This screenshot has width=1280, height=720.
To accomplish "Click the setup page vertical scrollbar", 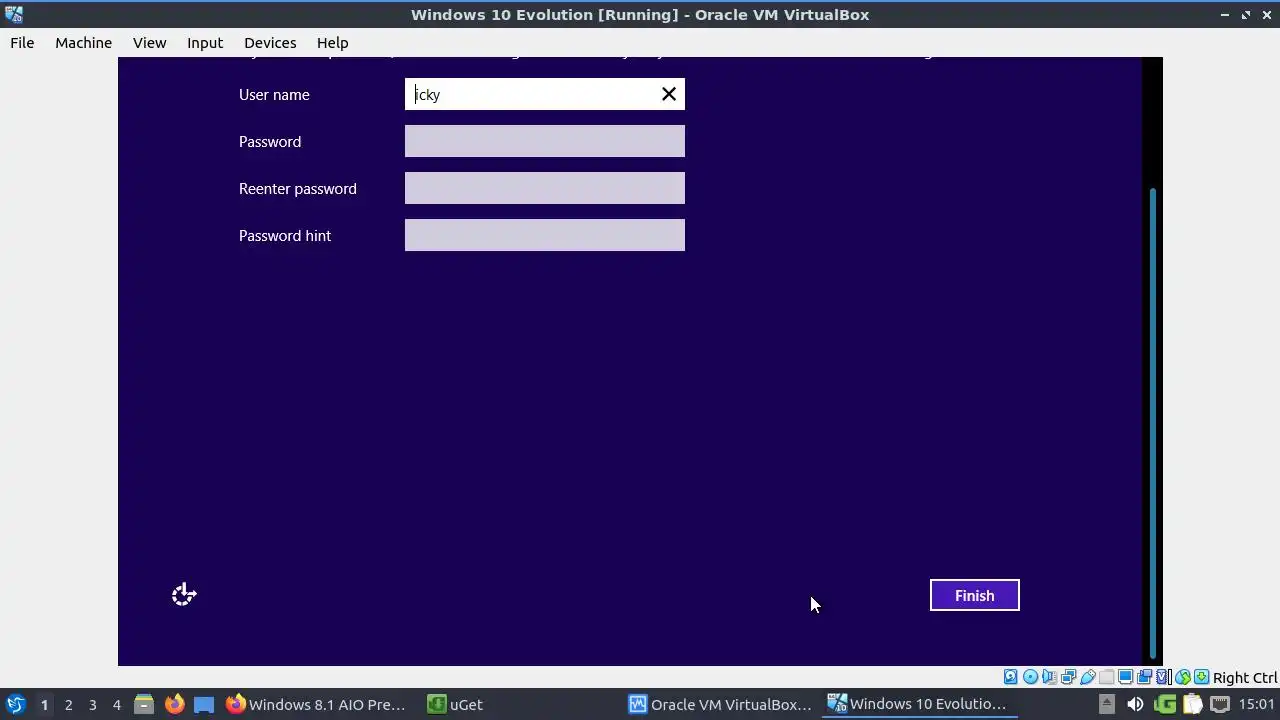I will tap(1153, 423).
